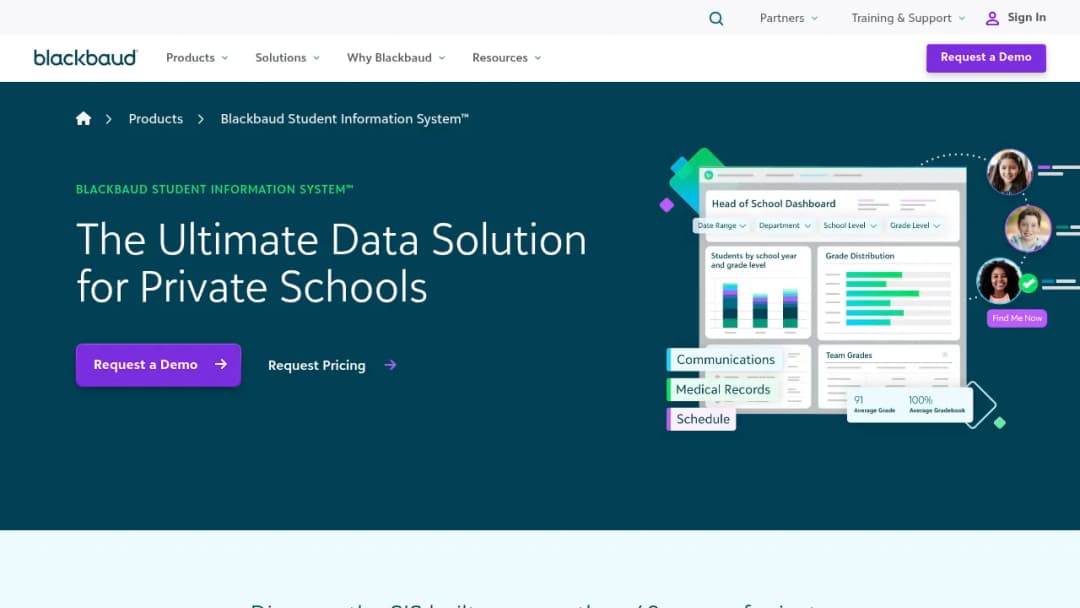This screenshot has height=608, width=1080.
Task: Open the Date Range filter in dashboard
Action: (x=721, y=226)
